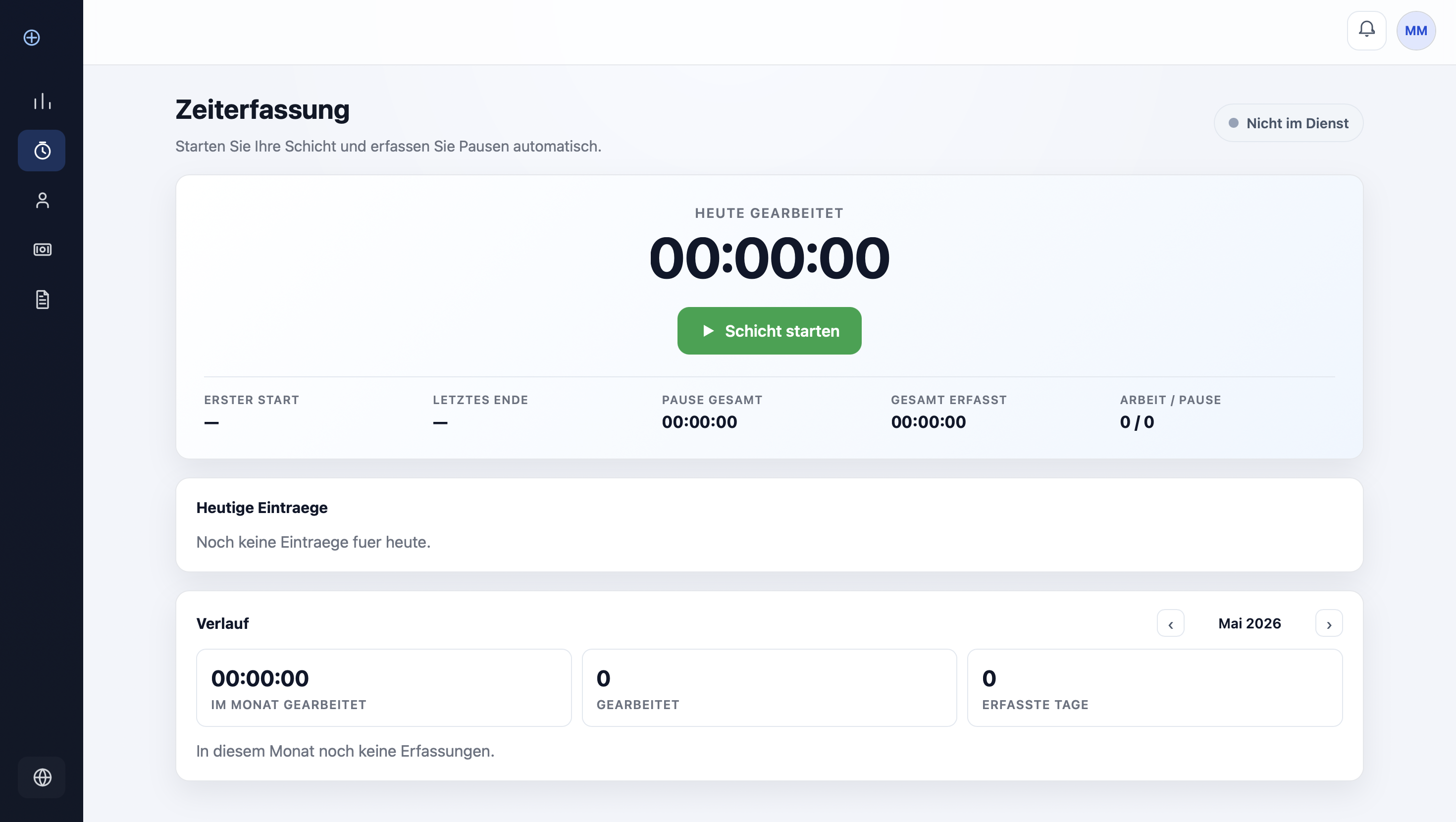Click the Verlauf section heading
Screen dimensions: 1456x822
click(x=222, y=623)
